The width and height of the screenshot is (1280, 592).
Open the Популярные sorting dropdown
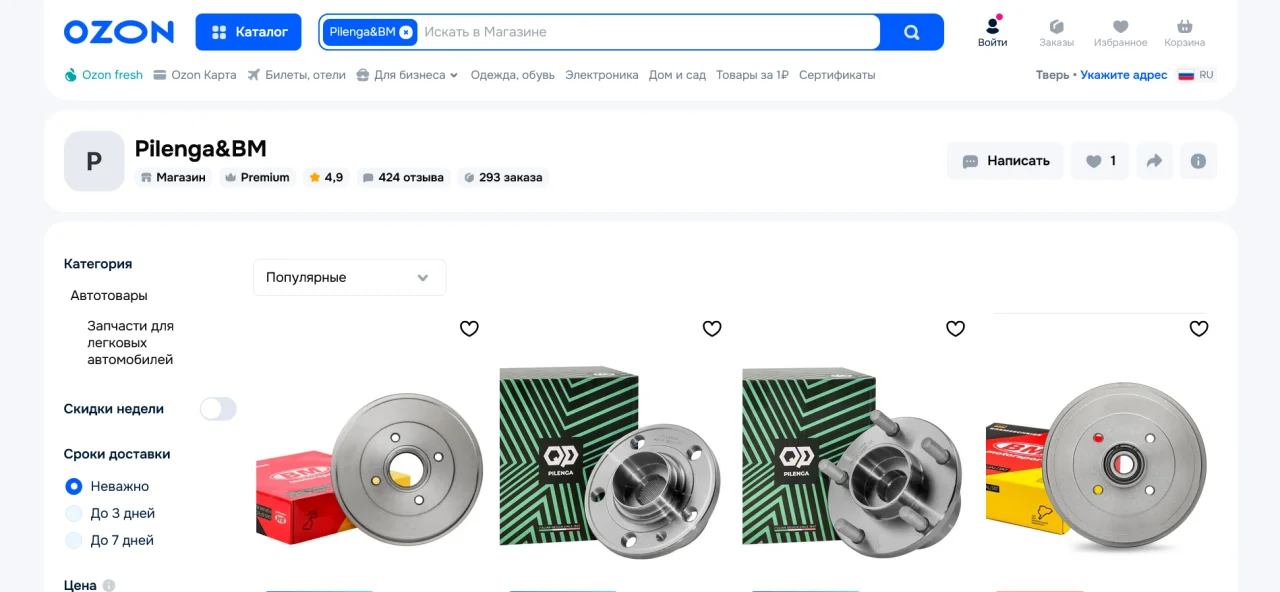(349, 278)
